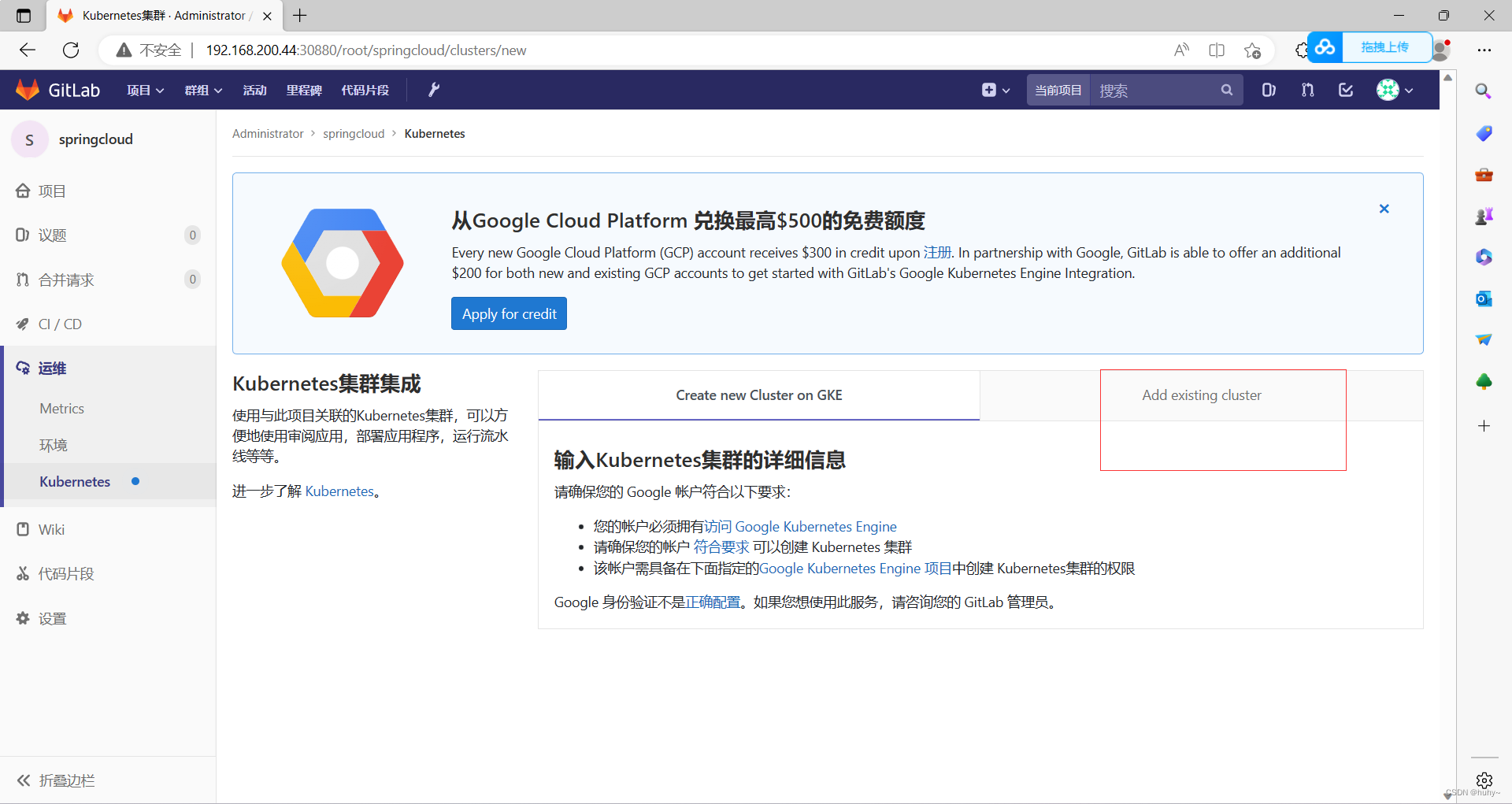1512x804 pixels.
Task: Click the search magnifier icon in GitLab
Action: coord(1226,90)
